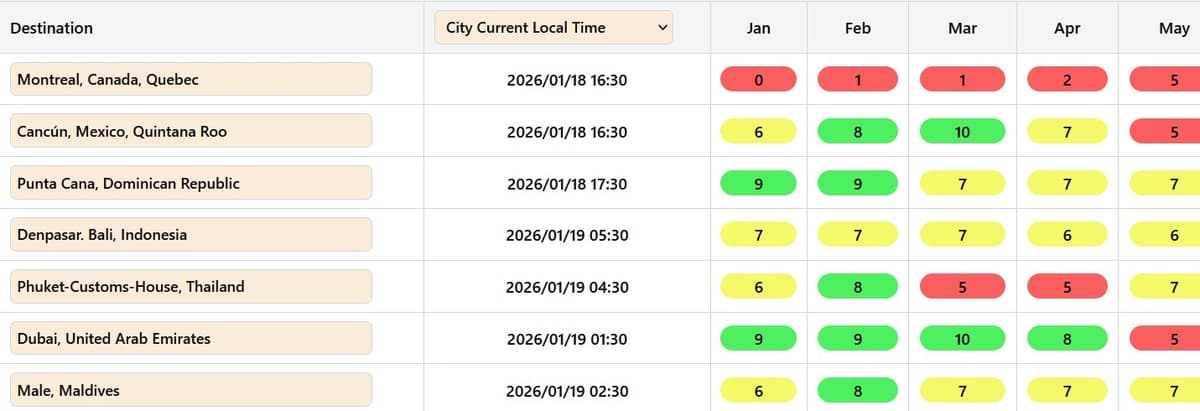Click the Punta Cana, Dominican Republic field
Image resolution: width=1200 pixels, height=411 pixels.
coord(191,183)
